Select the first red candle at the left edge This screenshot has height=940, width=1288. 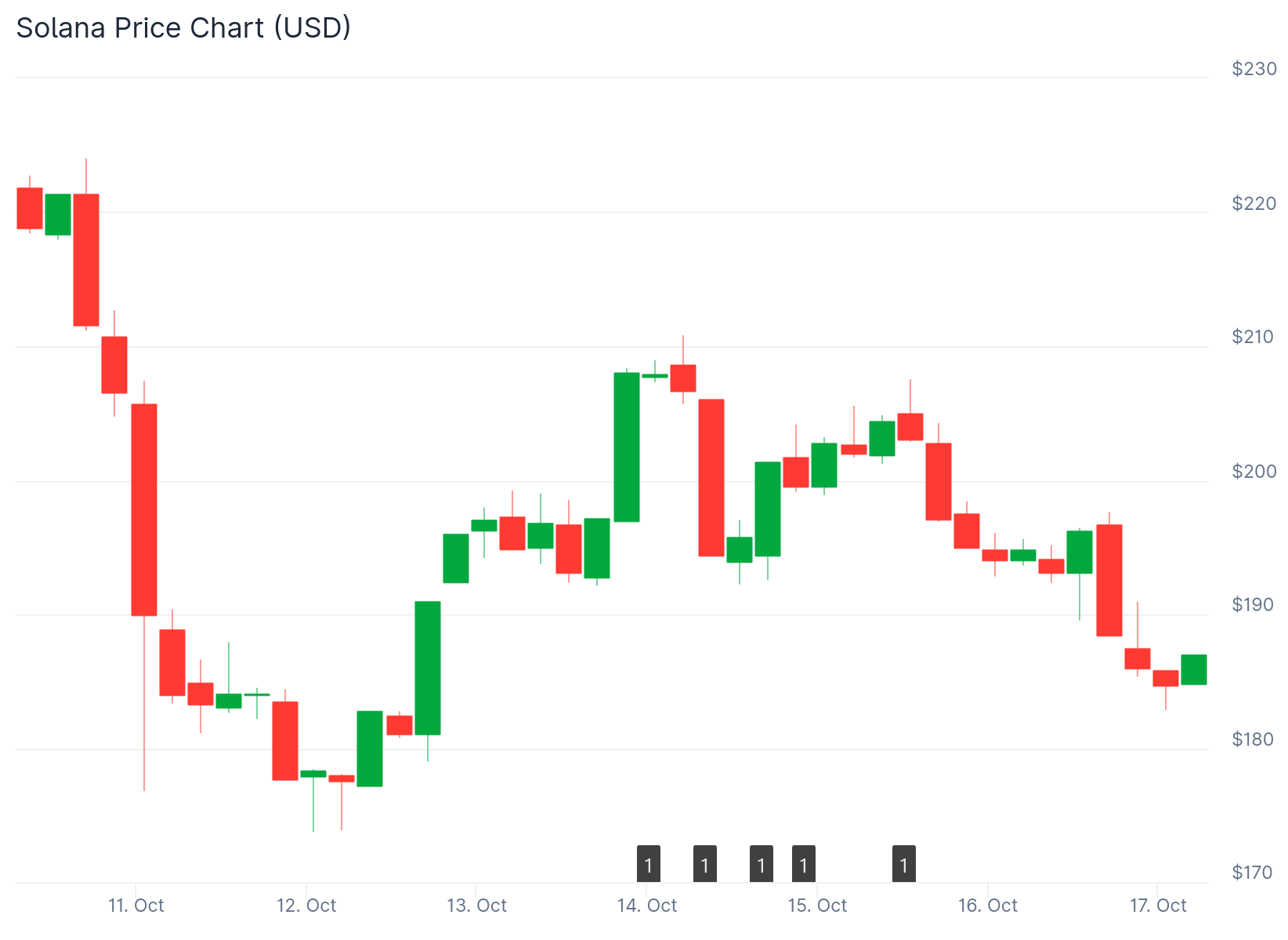click(x=30, y=208)
